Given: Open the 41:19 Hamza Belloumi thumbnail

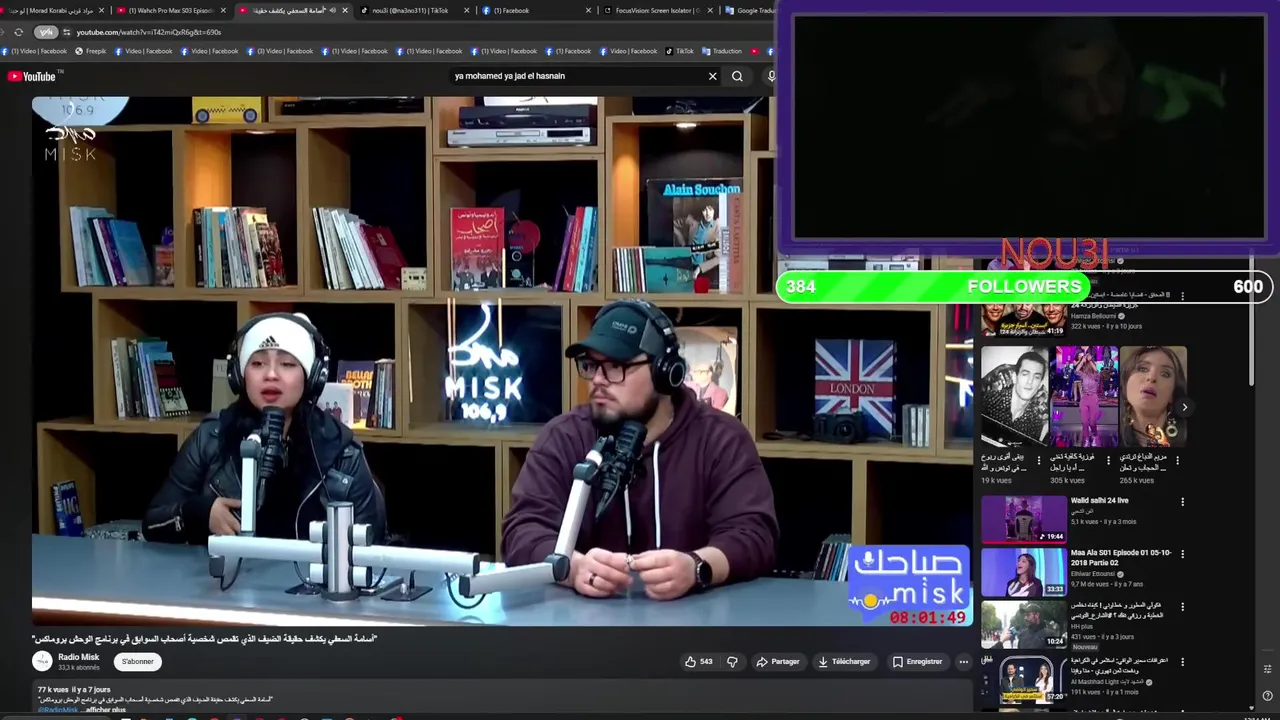Looking at the screenshot, I should [1023, 319].
